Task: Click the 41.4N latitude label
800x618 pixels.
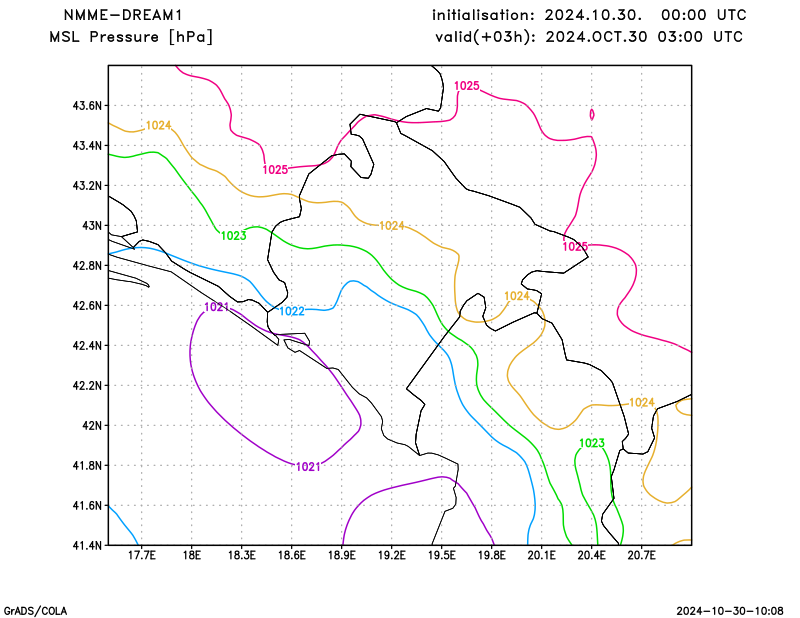Action: [x=87, y=546]
